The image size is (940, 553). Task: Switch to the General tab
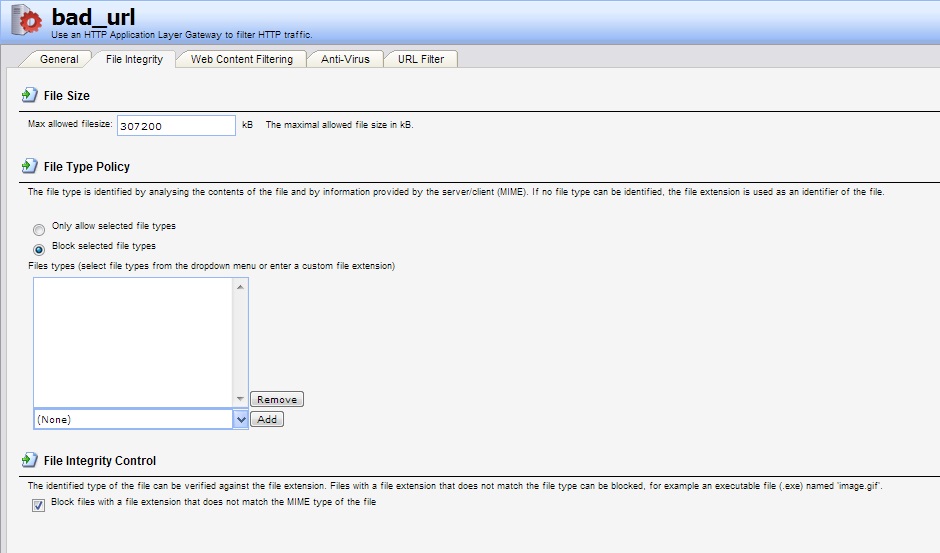pyautogui.click(x=59, y=59)
